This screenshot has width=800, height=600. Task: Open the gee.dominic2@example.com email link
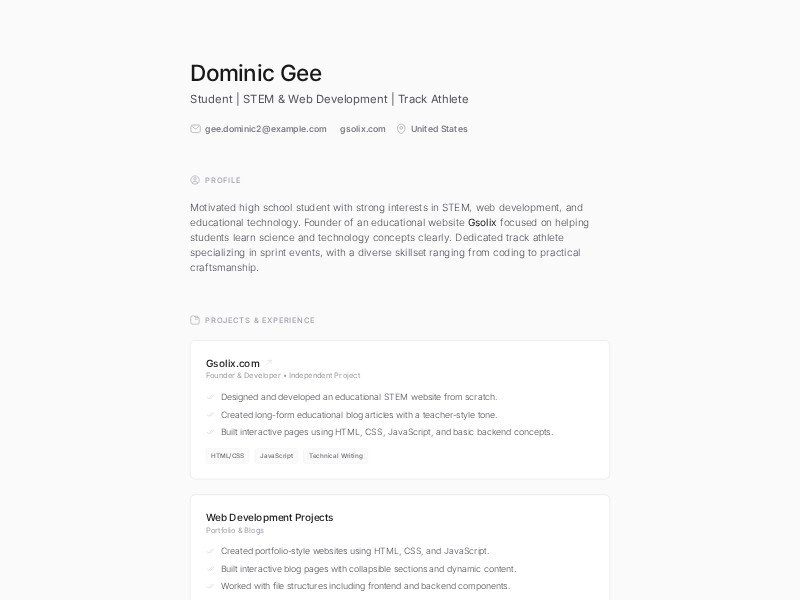(x=265, y=129)
